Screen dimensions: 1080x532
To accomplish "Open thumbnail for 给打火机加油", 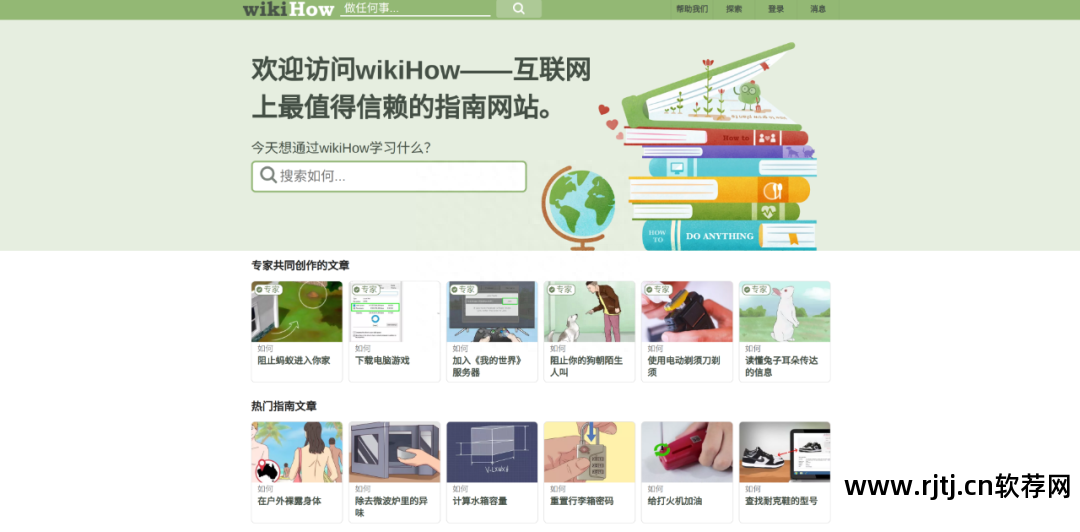I will (687, 452).
